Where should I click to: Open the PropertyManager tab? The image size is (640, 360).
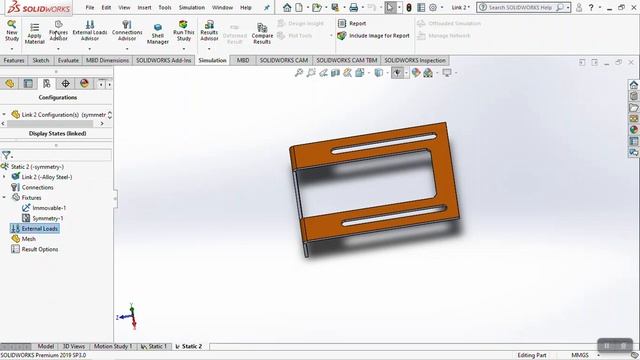[28, 84]
